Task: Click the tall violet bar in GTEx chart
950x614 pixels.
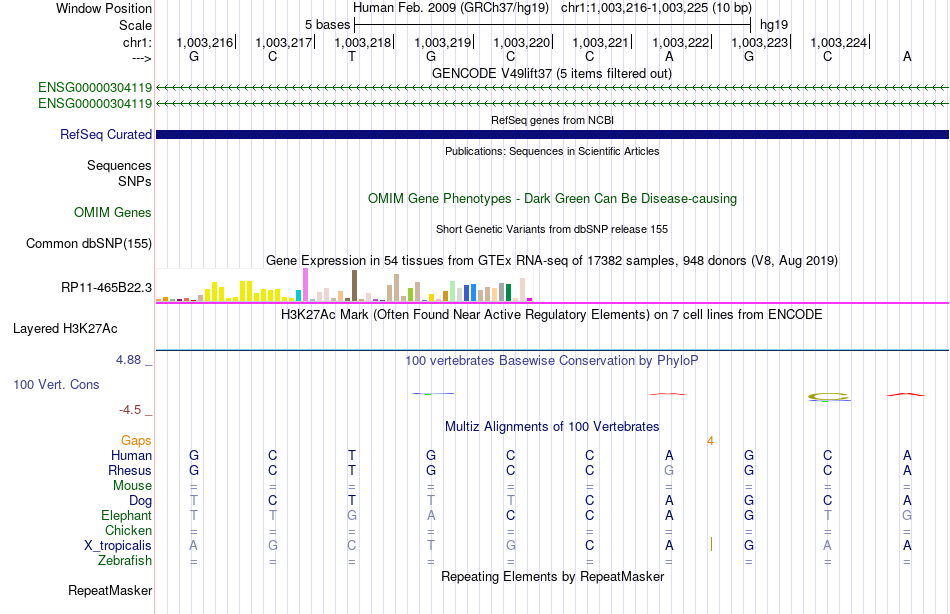Action: (305, 285)
